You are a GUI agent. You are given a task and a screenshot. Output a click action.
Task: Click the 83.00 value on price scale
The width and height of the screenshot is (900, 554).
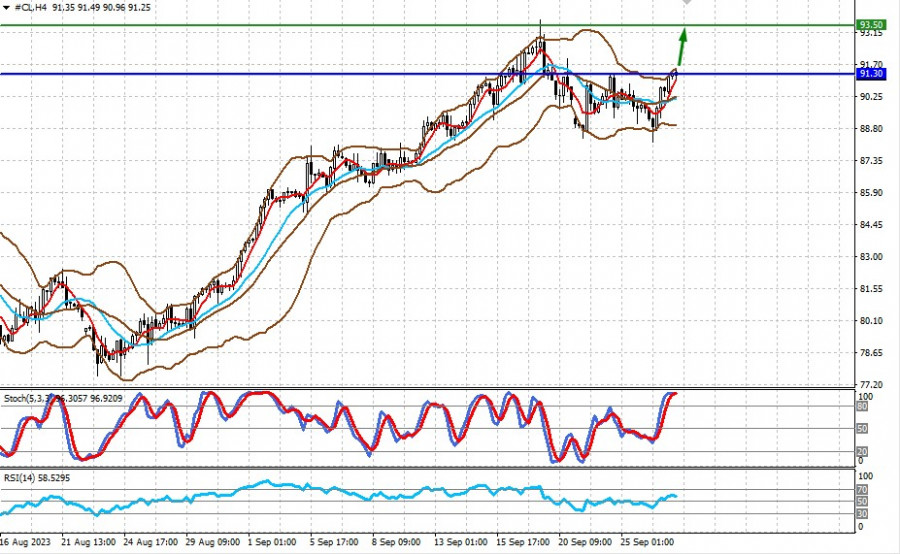pos(871,257)
